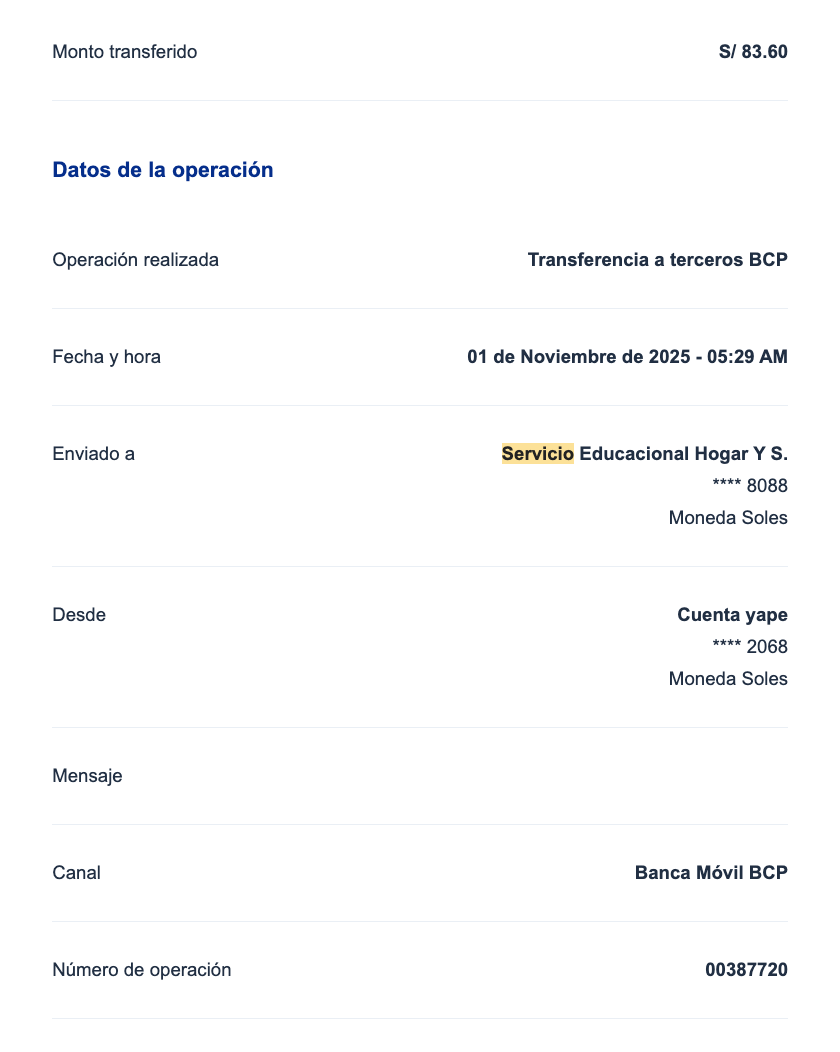Click the S/ 83.60 transferred amount
Viewport: 840px width, 1052px height.
pyautogui.click(x=753, y=52)
